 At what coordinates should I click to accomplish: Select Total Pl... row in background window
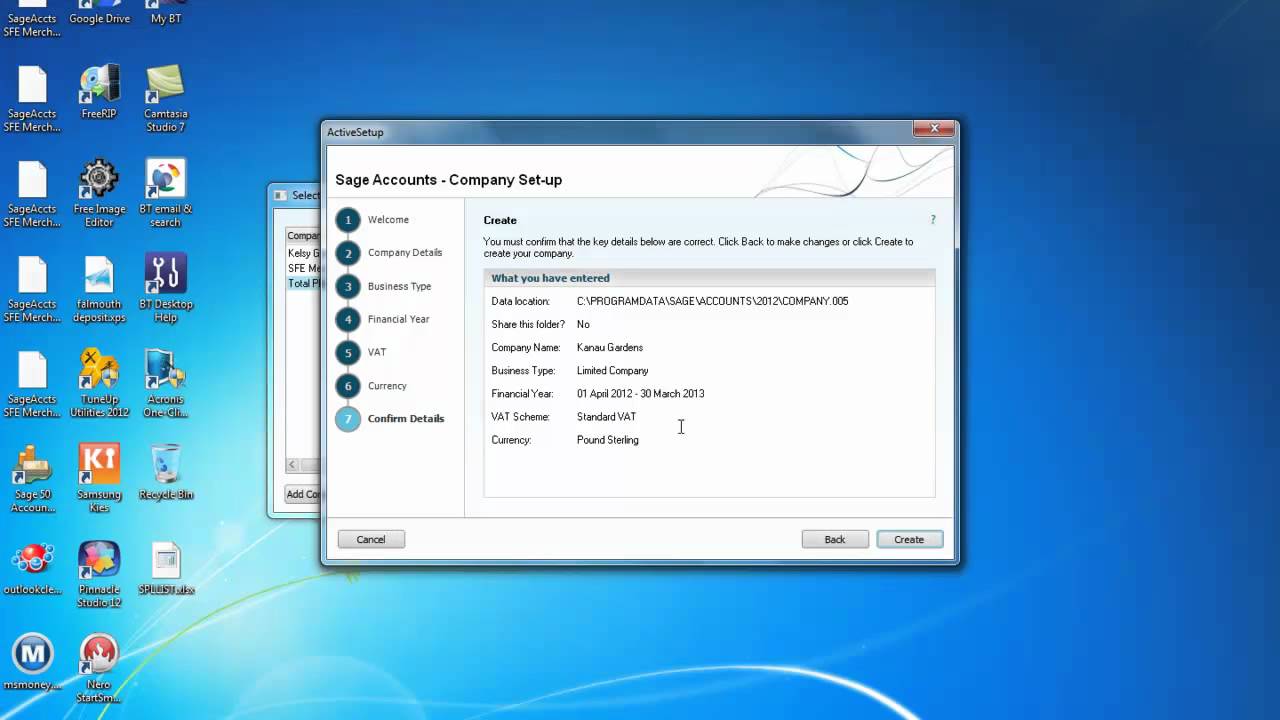[303, 283]
